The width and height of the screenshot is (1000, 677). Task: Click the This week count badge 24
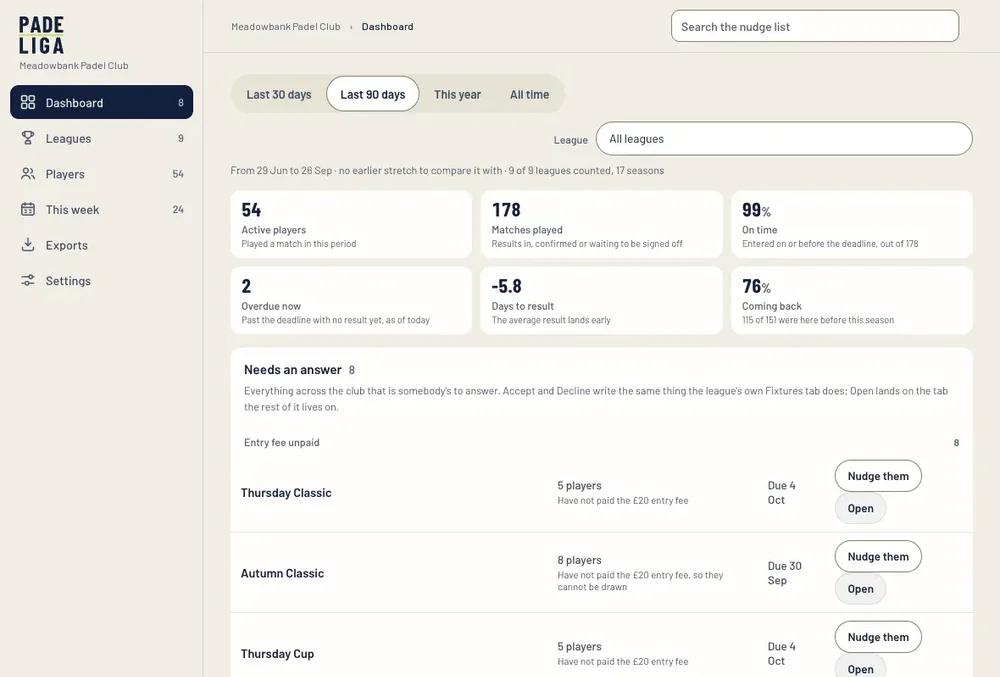(178, 210)
